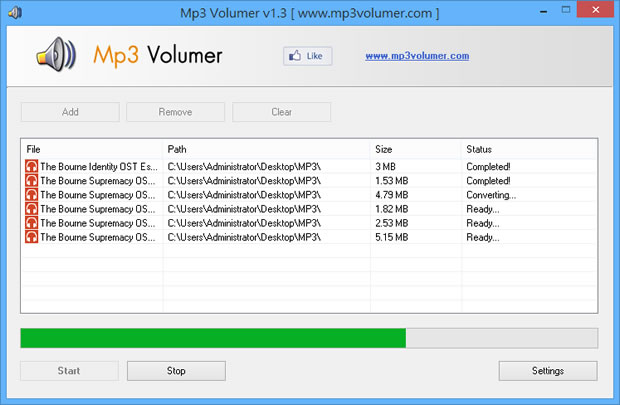
Task: Select the row with status Converting...
Action: (x=300, y=195)
